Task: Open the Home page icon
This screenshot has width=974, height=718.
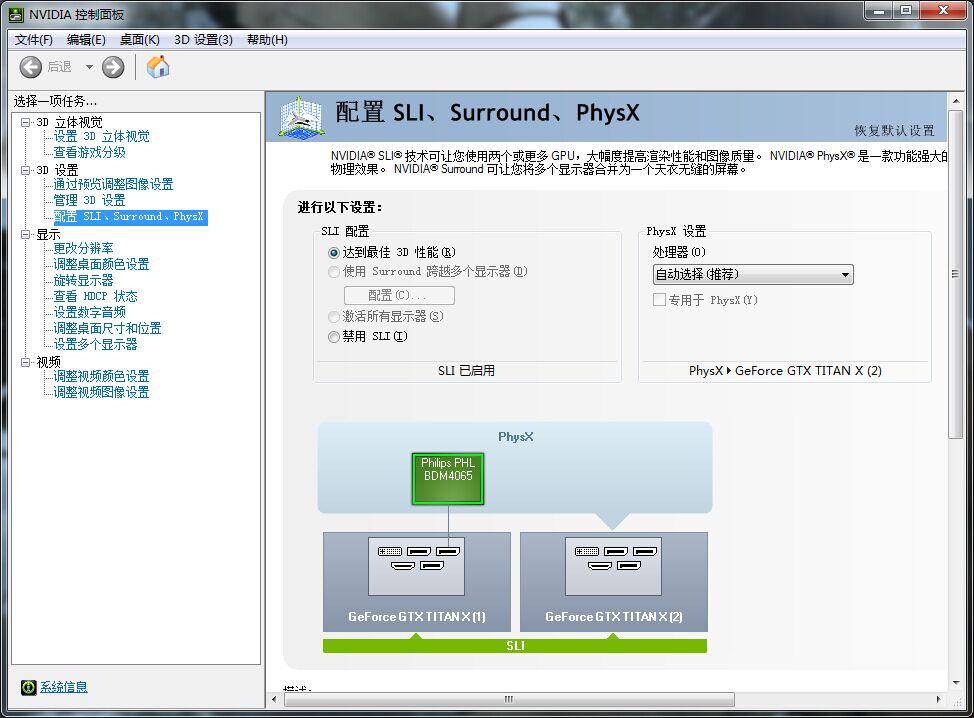Action: [x=158, y=66]
